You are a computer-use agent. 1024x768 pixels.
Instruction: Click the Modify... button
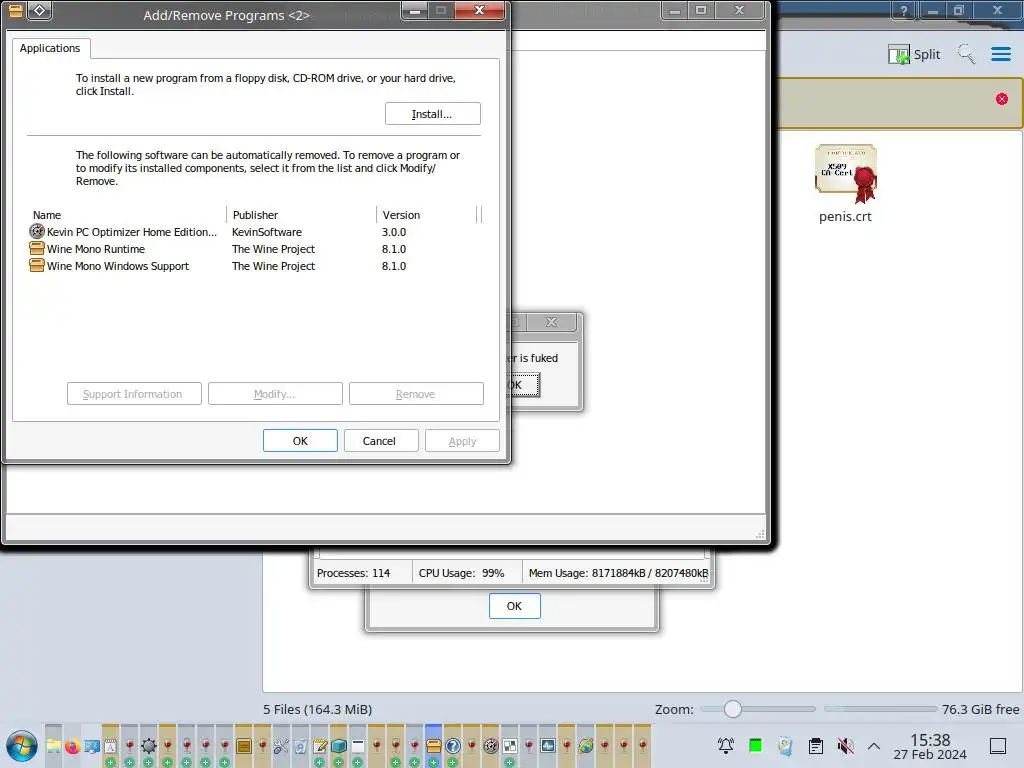pos(275,394)
